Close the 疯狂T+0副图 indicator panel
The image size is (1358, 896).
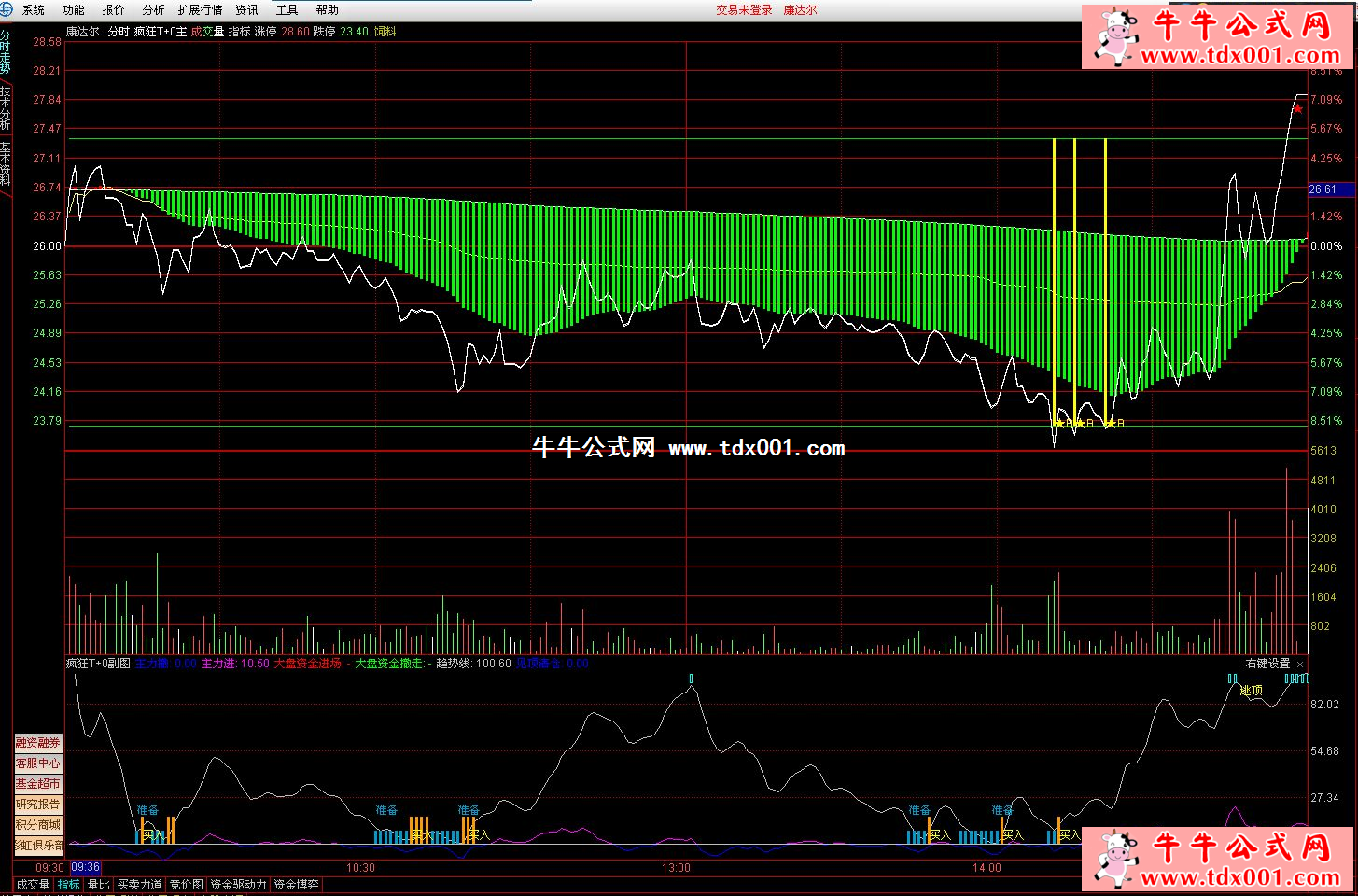coord(1300,665)
